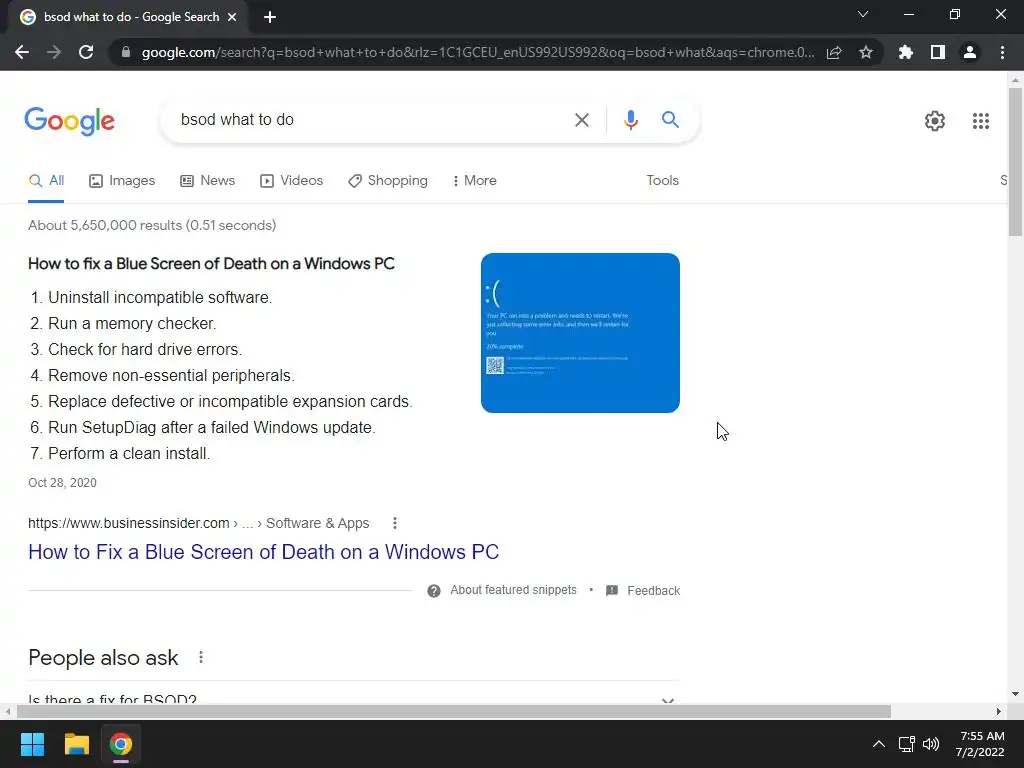Submit search with the magnifier icon
The image size is (1024, 768).
tap(670, 120)
